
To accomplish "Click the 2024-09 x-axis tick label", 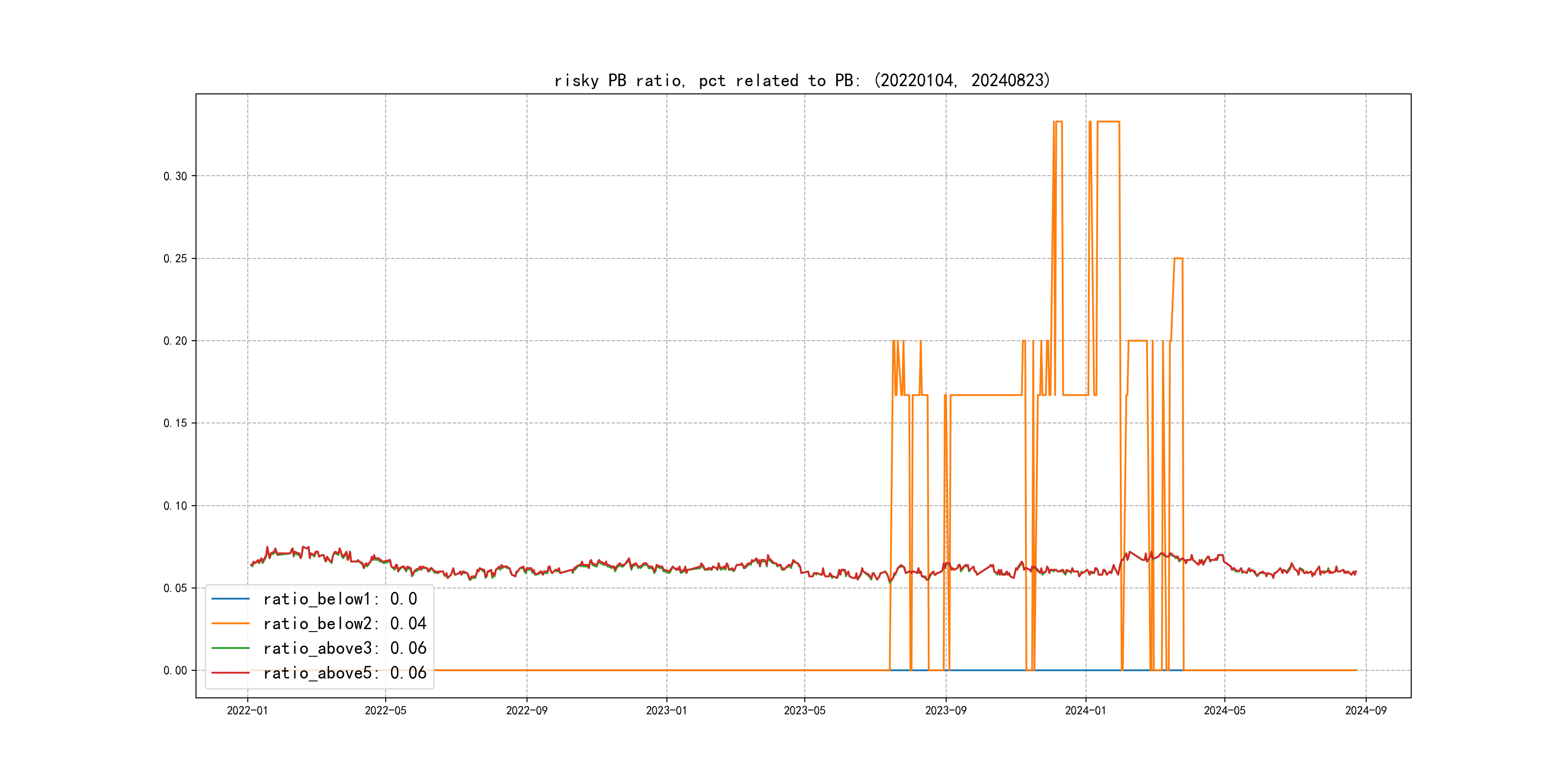I will (1365, 710).
